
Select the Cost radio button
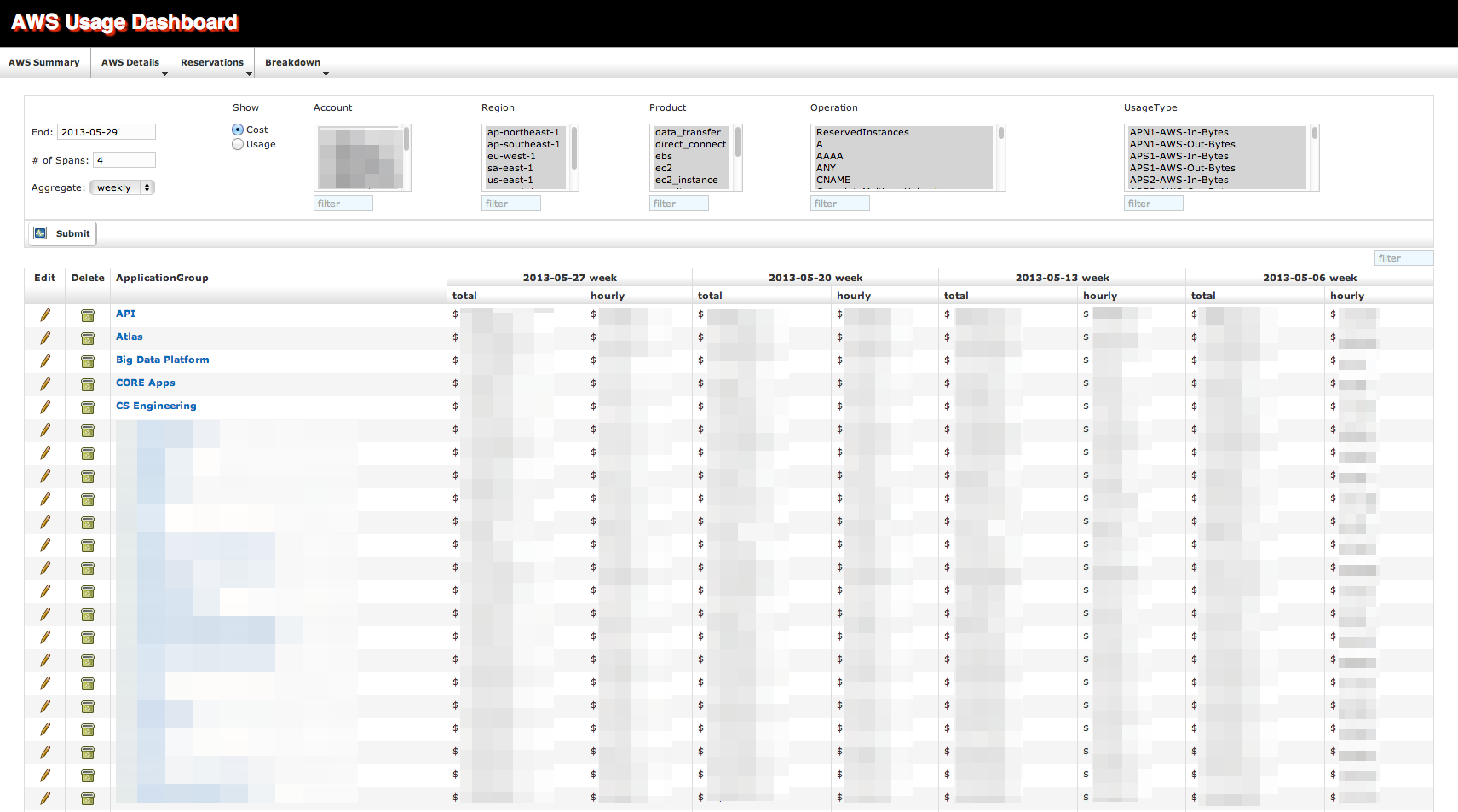coord(238,130)
